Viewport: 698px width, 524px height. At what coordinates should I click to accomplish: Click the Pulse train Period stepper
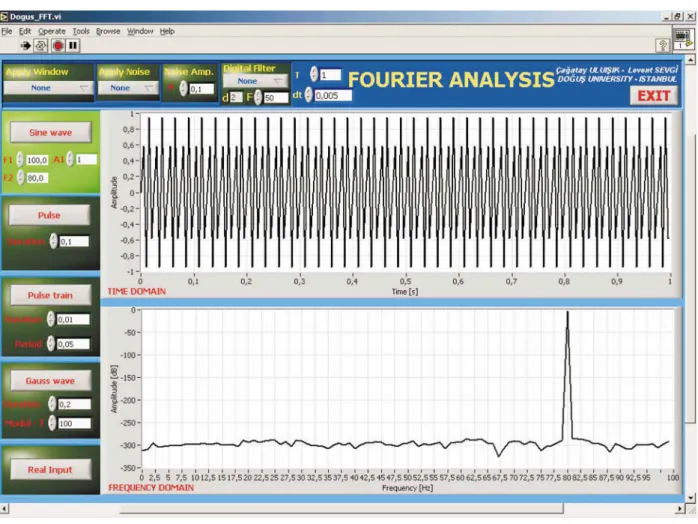pos(51,343)
